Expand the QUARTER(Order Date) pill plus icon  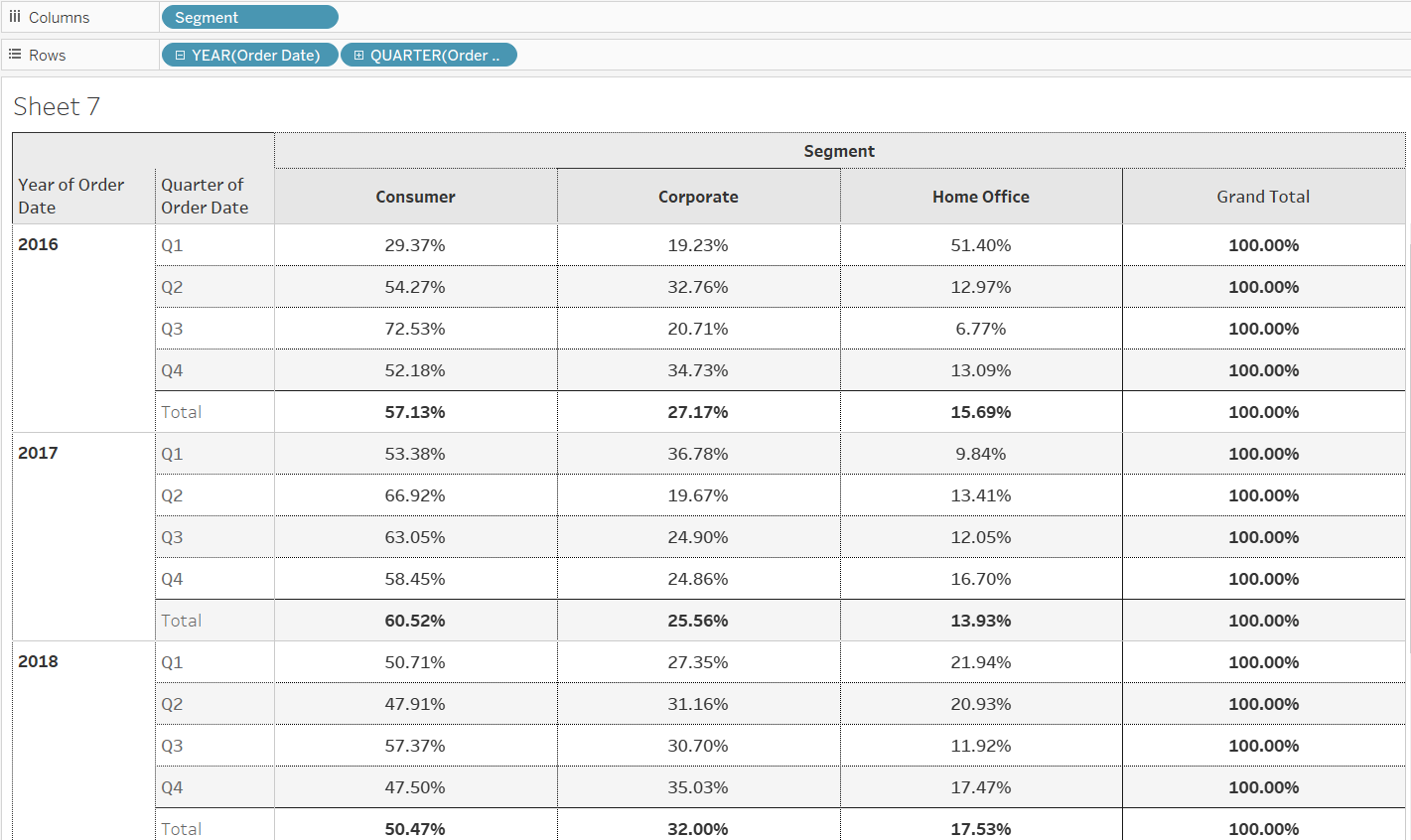[x=358, y=56]
